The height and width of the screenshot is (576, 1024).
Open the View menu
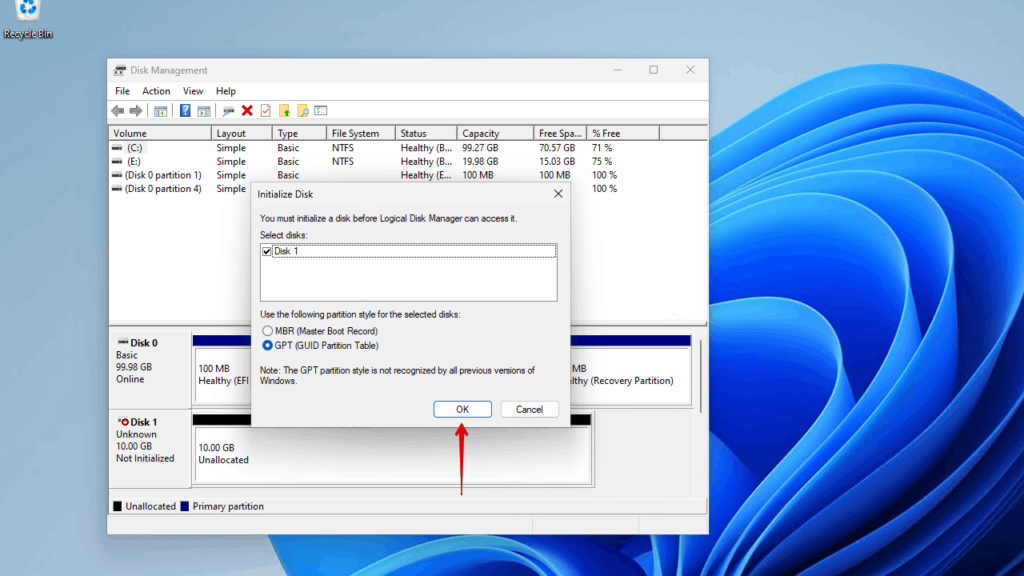pyautogui.click(x=192, y=90)
